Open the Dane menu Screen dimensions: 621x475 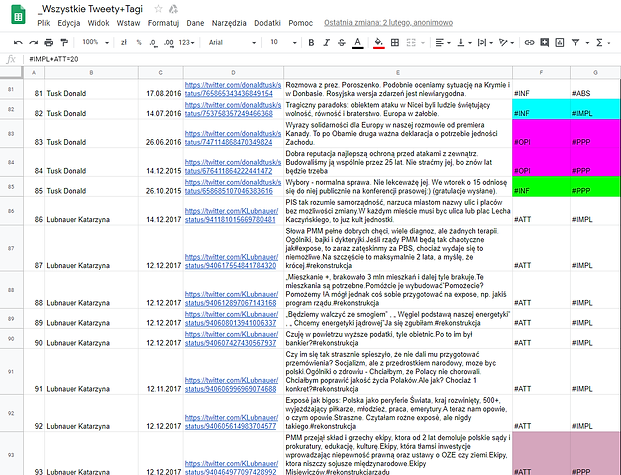[x=195, y=23]
